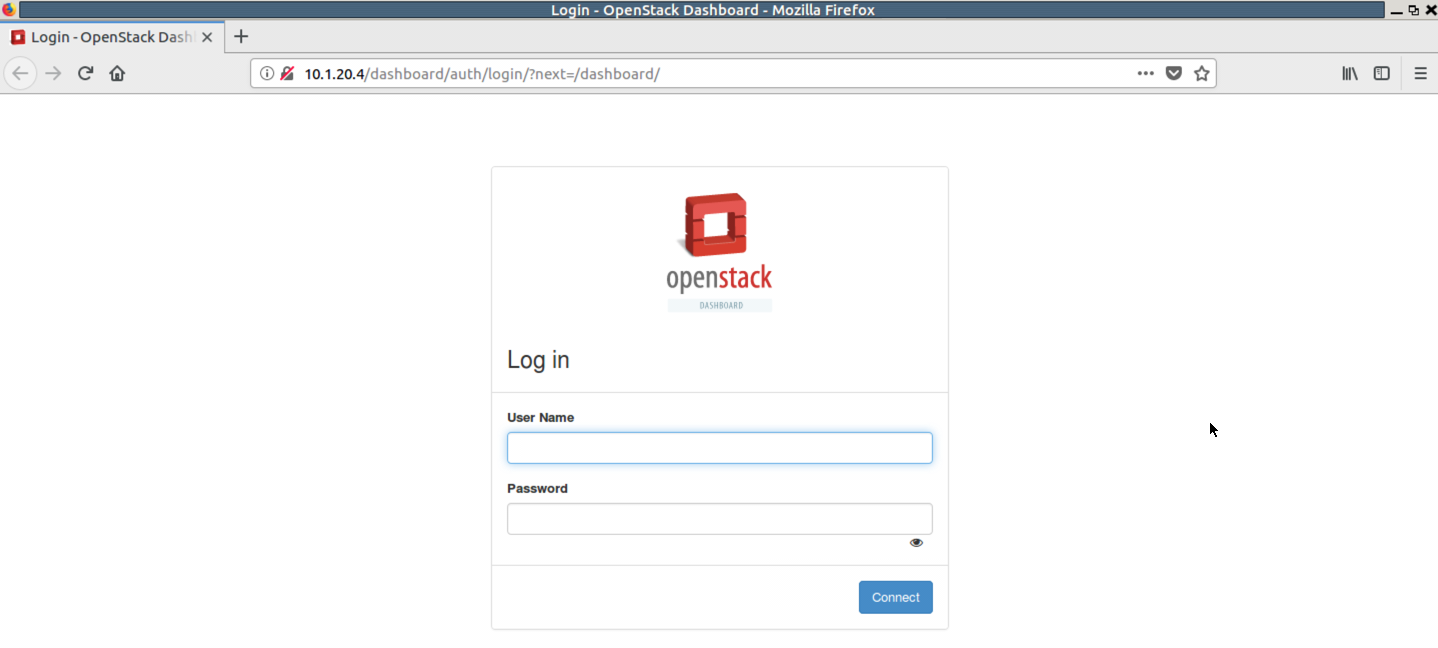Viewport: 1438px width, 648px height.
Task: Click the User Name input field
Action: (720, 448)
